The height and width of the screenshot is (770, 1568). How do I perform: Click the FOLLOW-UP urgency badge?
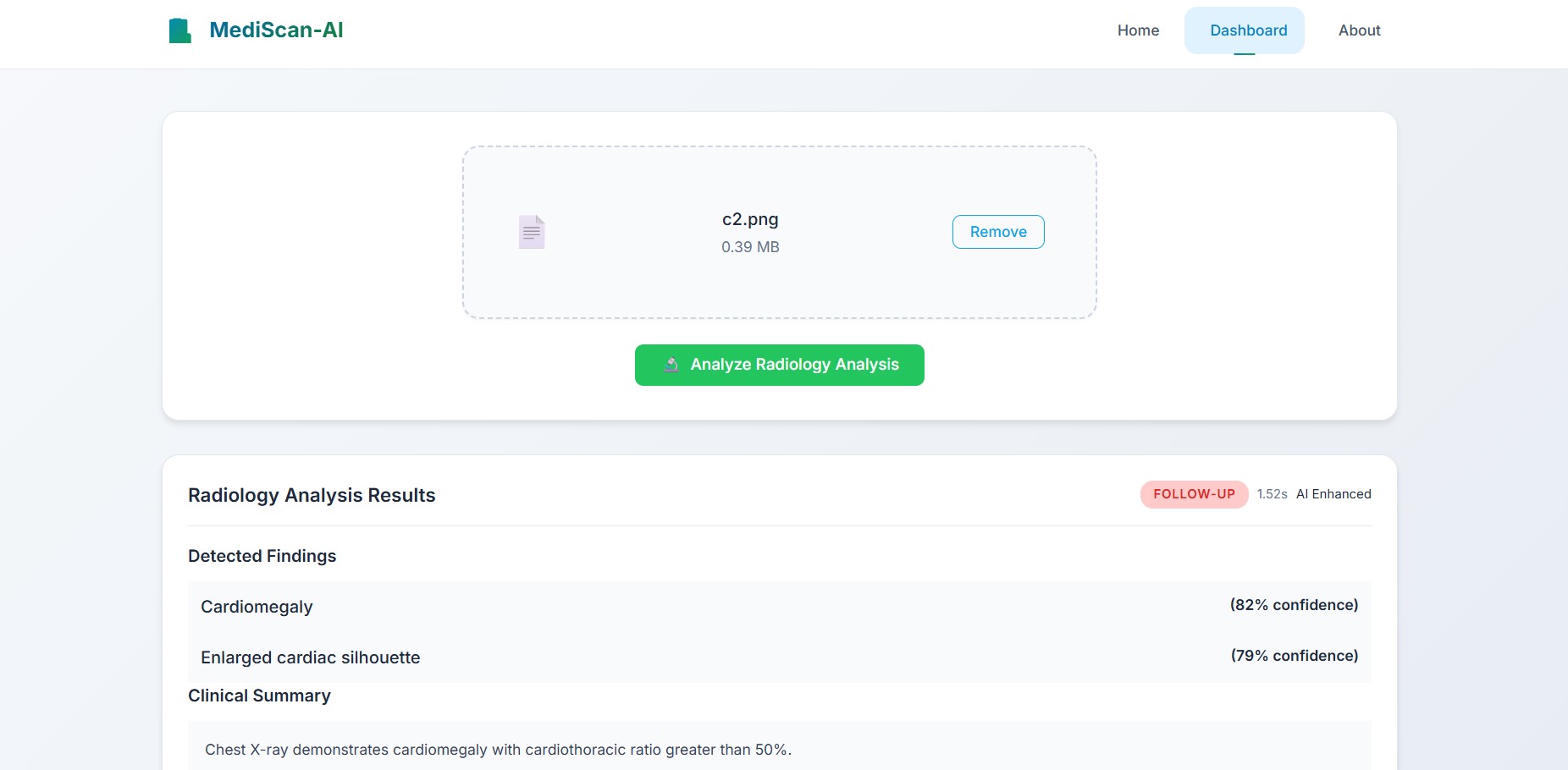(x=1194, y=494)
